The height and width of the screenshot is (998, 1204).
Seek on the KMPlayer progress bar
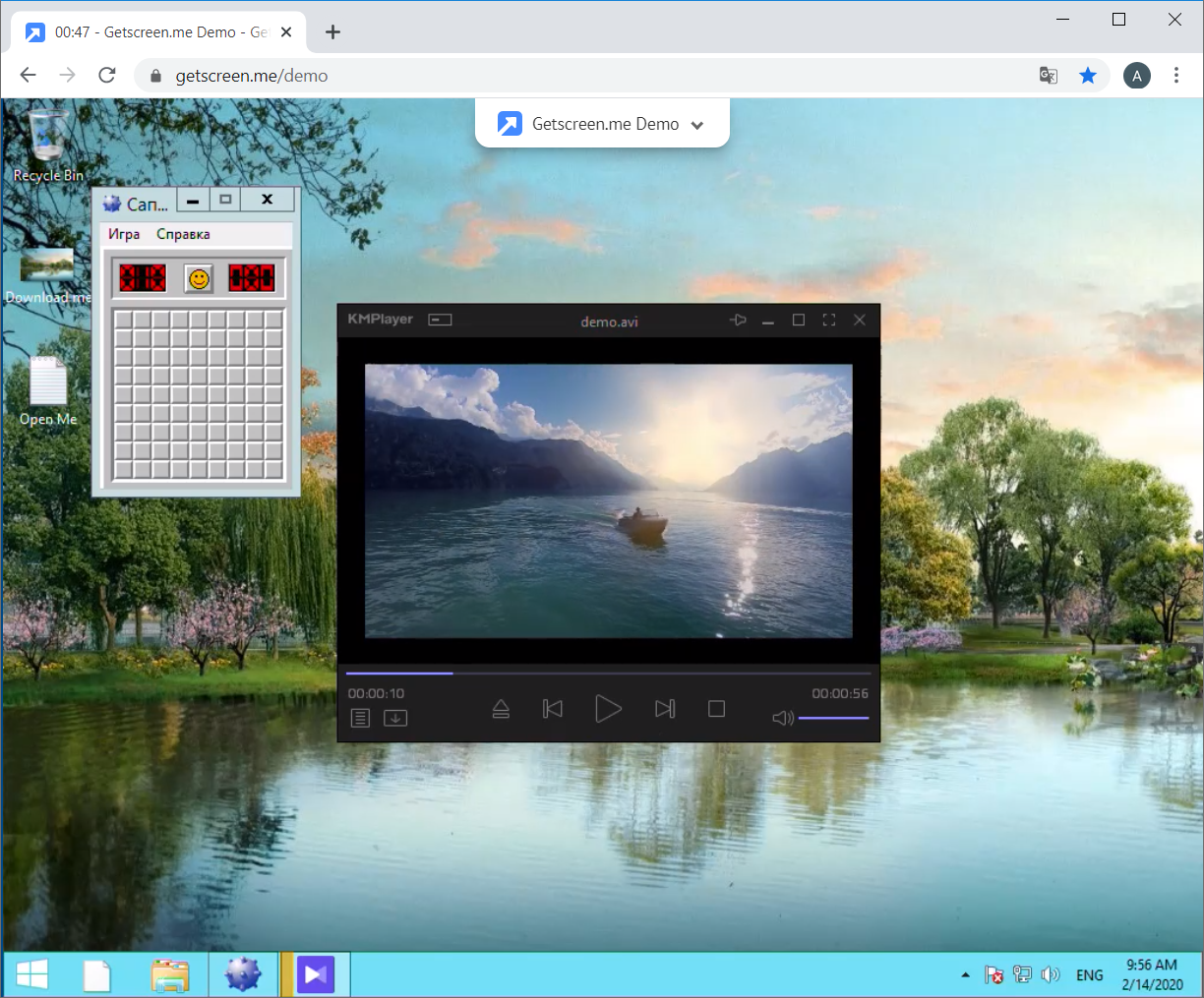tap(608, 674)
